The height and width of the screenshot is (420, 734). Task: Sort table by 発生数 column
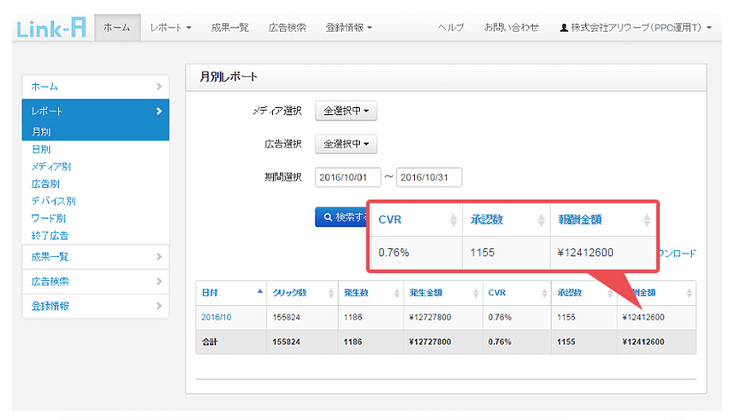[x=371, y=293]
